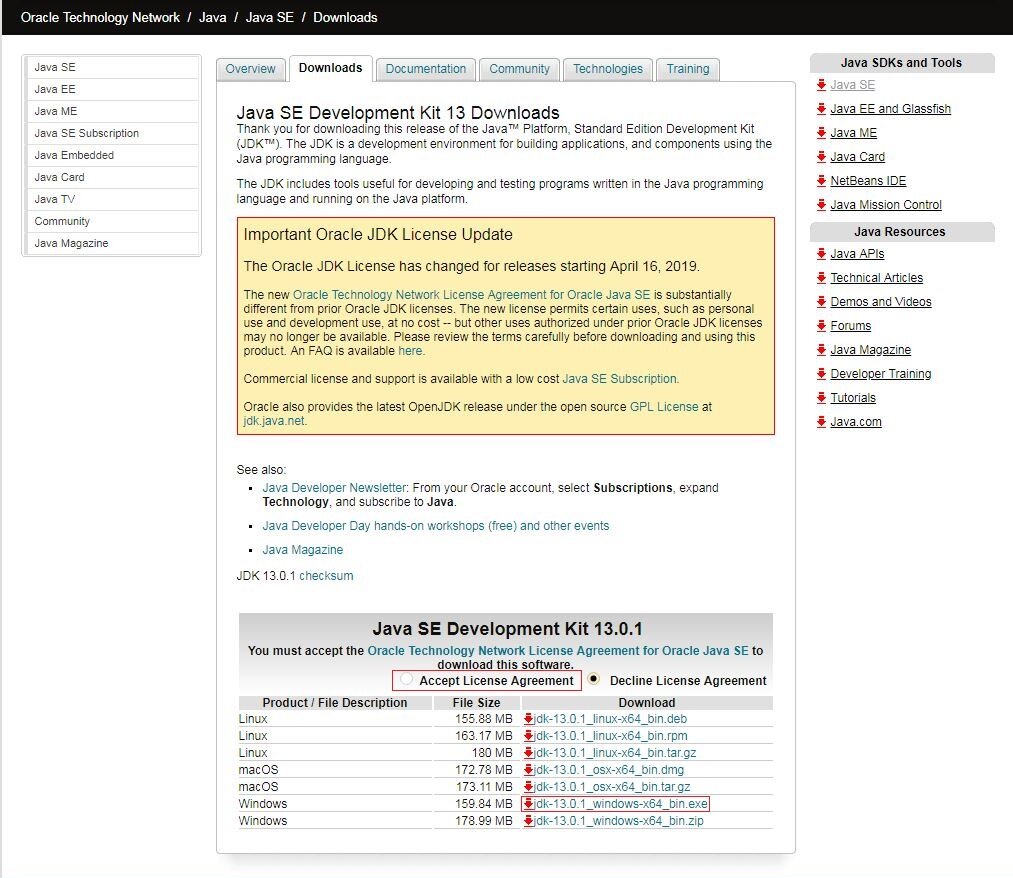Switch to the Documentation tab

(x=426, y=69)
